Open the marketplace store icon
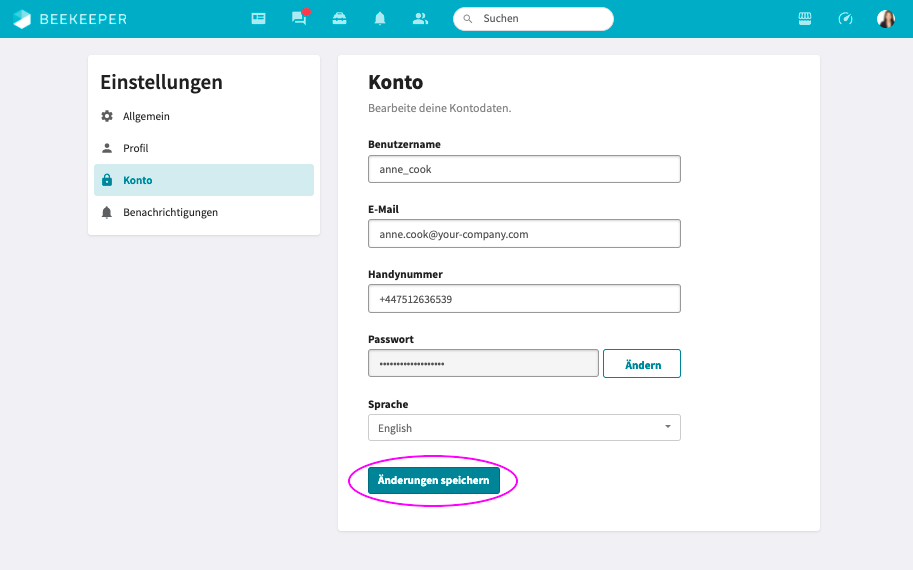Viewport: 913px width, 570px height. point(805,19)
